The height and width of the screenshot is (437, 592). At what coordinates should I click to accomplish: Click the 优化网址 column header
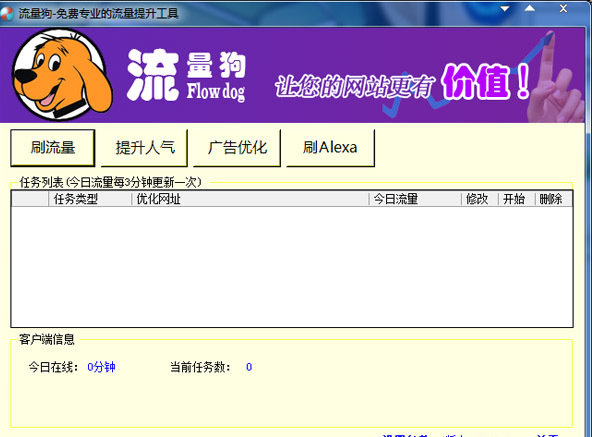click(x=250, y=199)
